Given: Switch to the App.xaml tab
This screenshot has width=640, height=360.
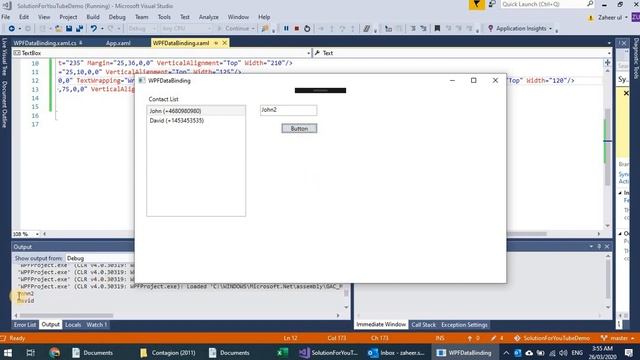Looking at the screenshot, I should click(118, 43).
